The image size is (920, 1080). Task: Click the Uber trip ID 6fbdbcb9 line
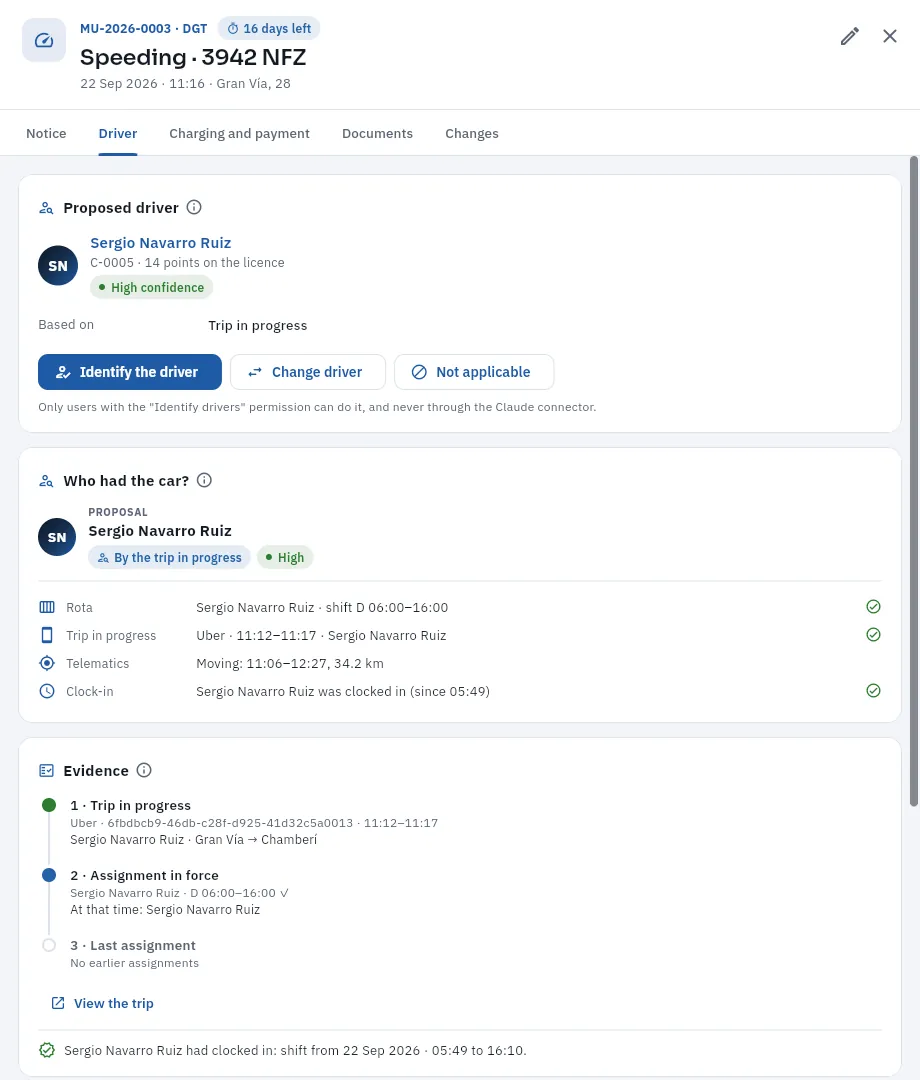254,822
